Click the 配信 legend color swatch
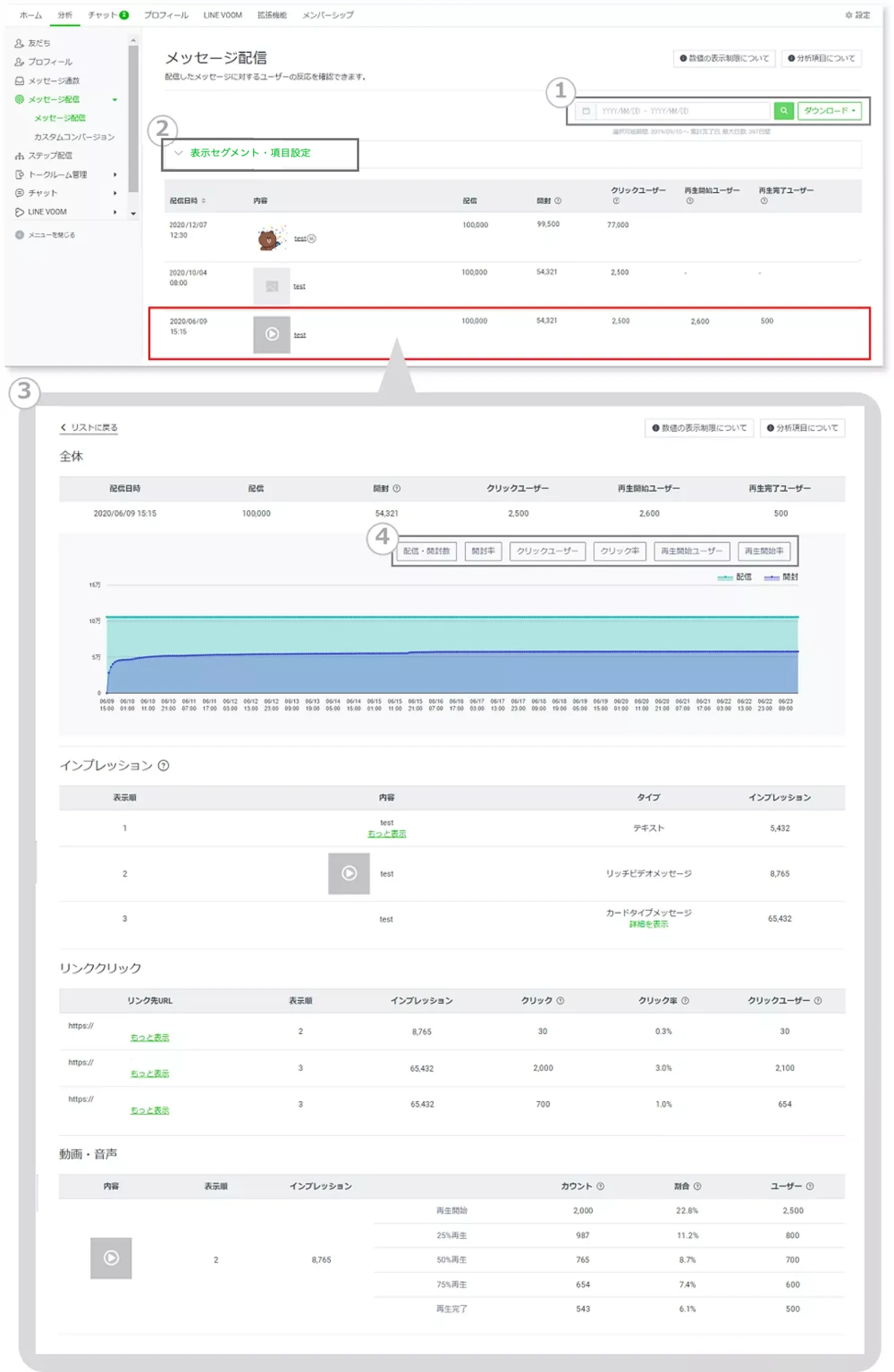894x1372 pixels. pos(724,577)
